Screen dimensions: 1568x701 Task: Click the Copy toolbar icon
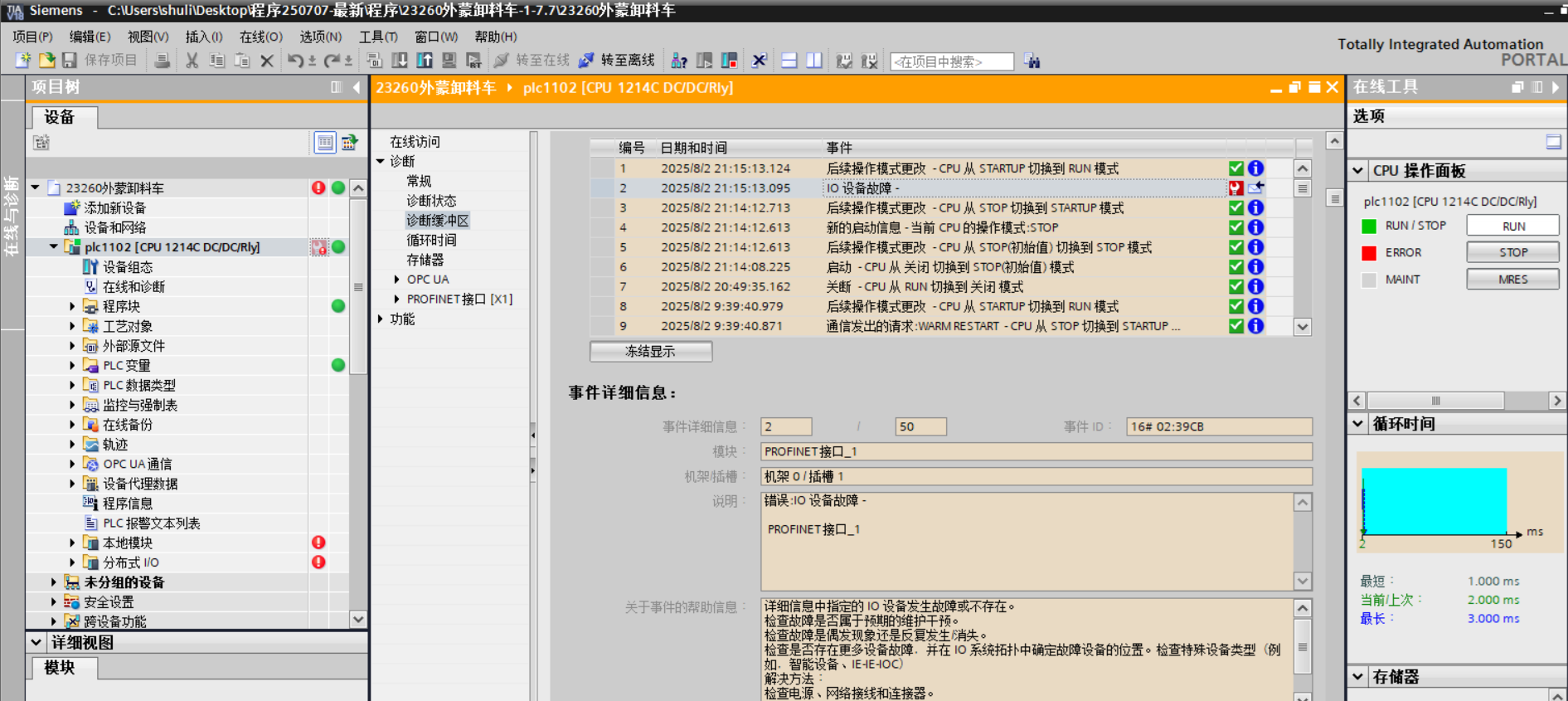coord(217,61)
